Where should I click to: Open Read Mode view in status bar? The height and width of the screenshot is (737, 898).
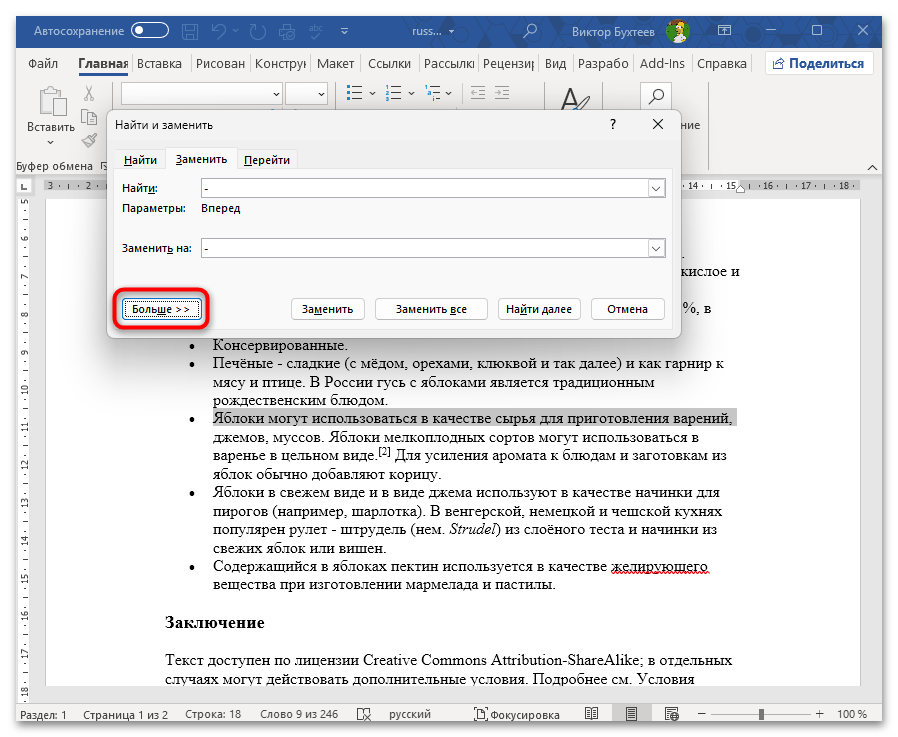tap(592, 715)
